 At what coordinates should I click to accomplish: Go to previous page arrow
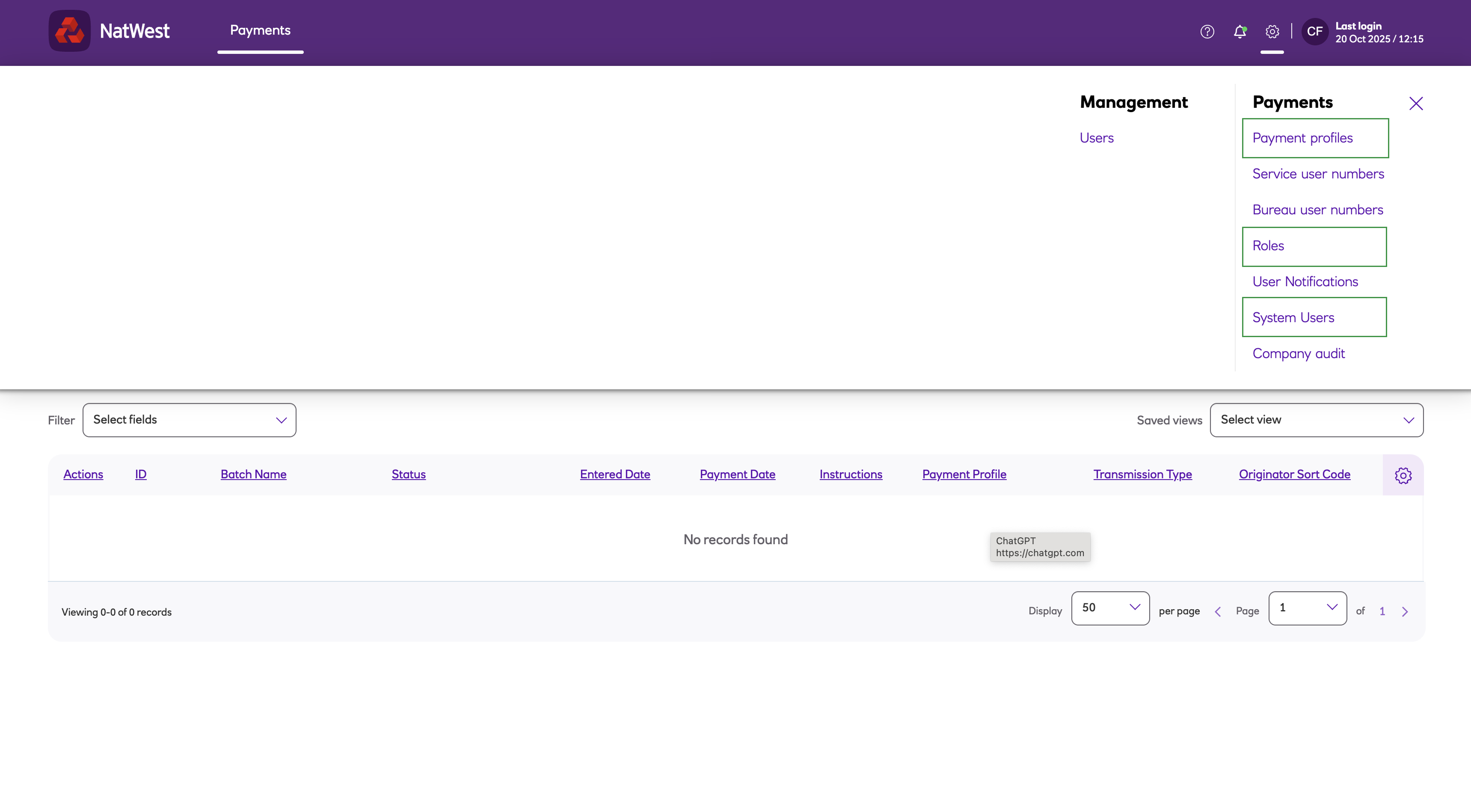click(x=1217, y=612)
